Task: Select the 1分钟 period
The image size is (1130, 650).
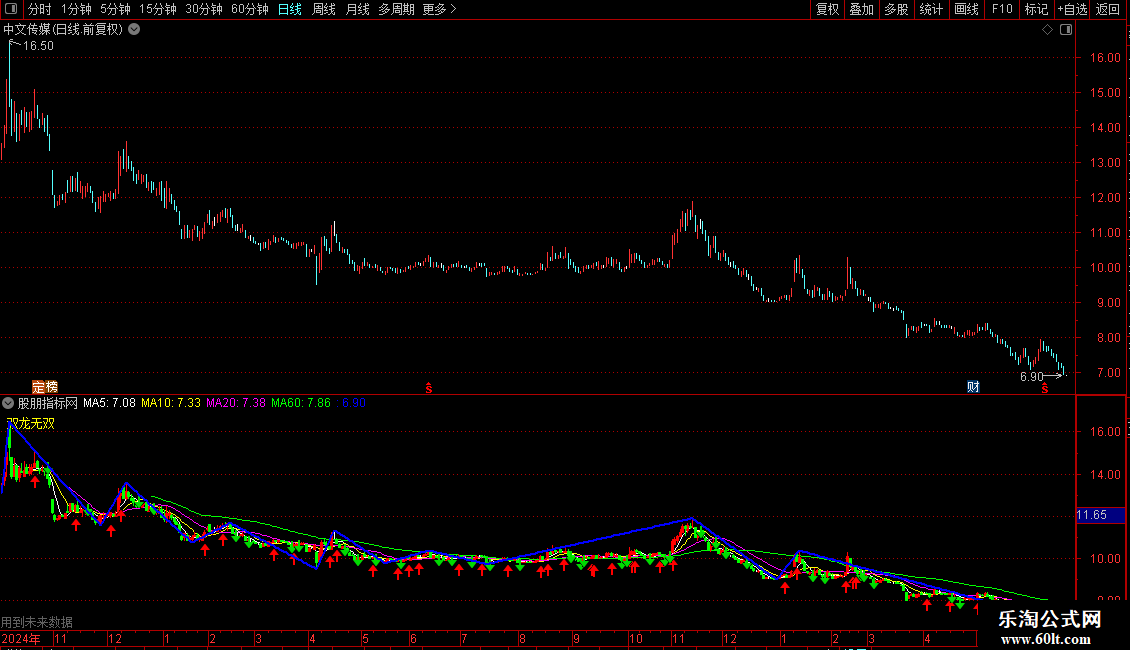Action: (76, 9)
